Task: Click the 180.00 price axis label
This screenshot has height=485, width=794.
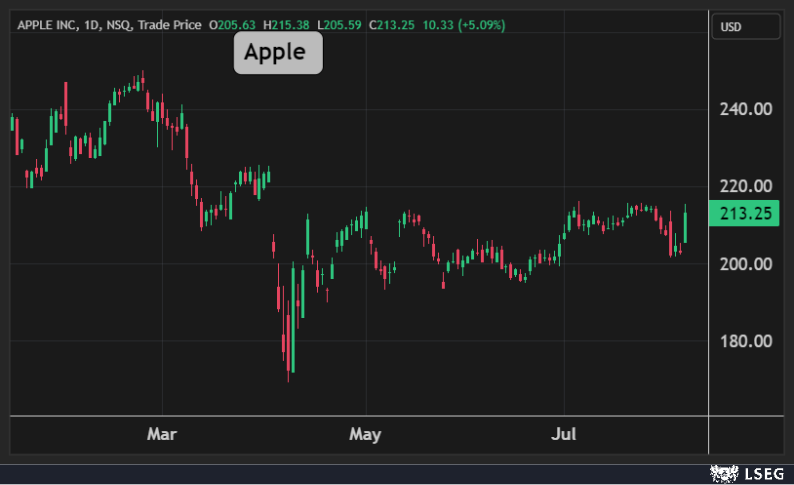Action: pos(745,341)
